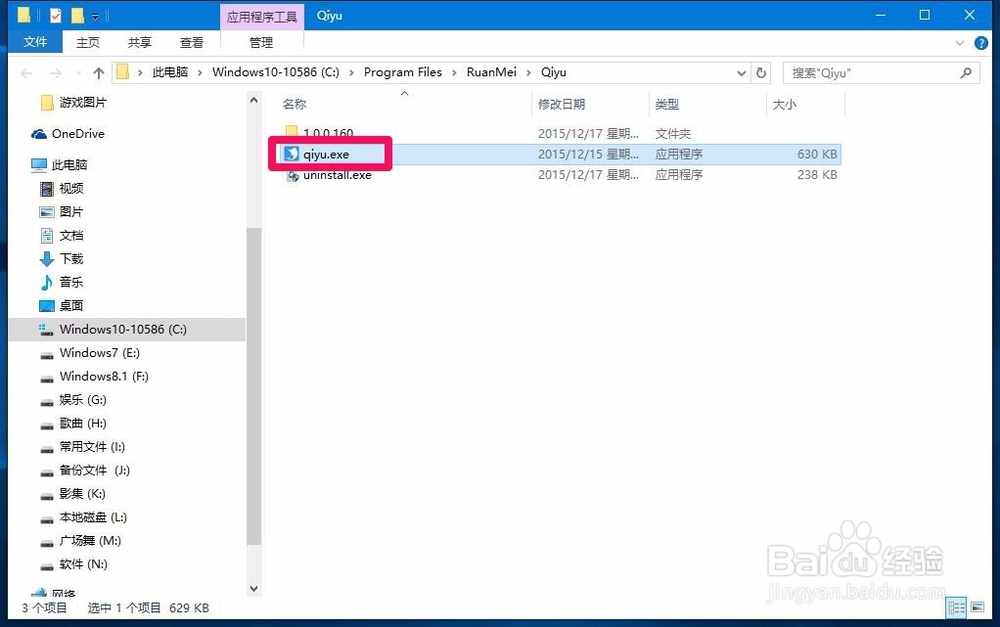This screenshot has width=1000, height=627.
Task: Select 常用文件 (I:) drive
Action: 92,446
